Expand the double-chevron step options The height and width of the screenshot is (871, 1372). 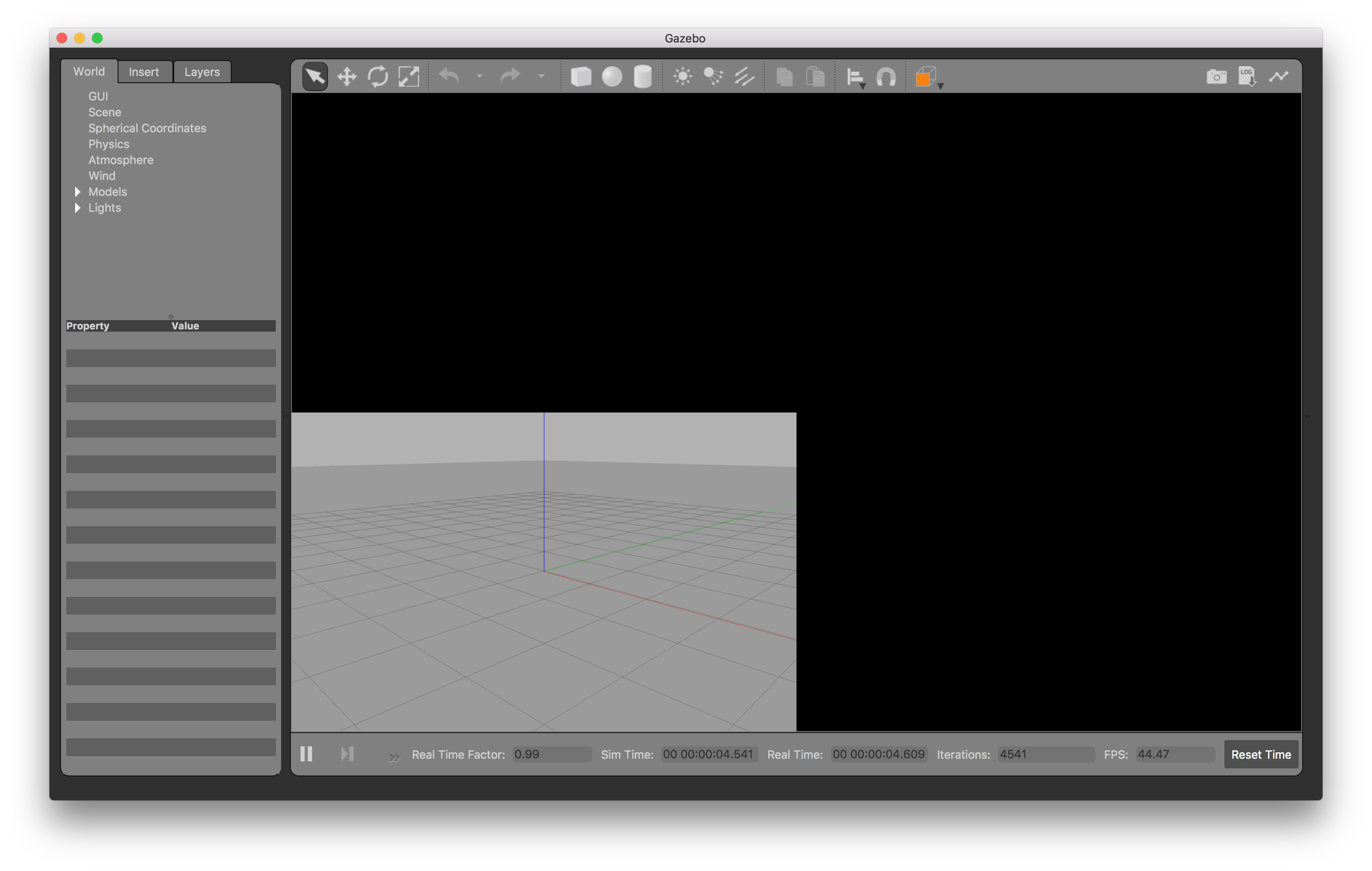394,757
